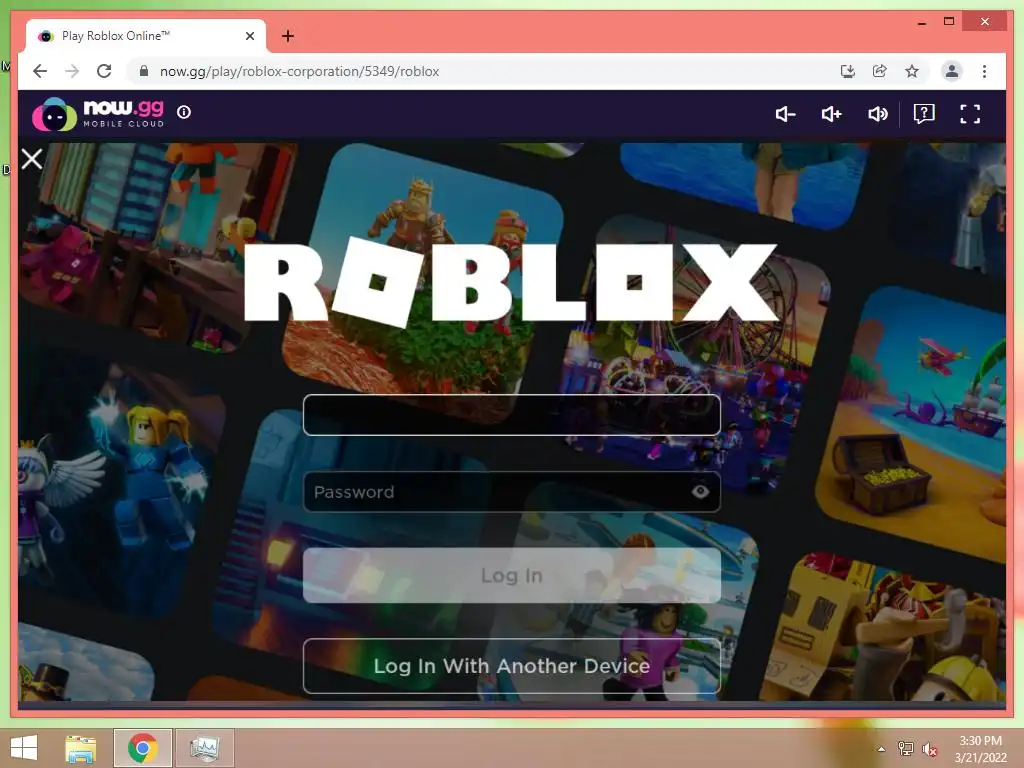Open the now.gg info icon
The height and width of the screenshot is (768, 1024).
pos(184,112)
